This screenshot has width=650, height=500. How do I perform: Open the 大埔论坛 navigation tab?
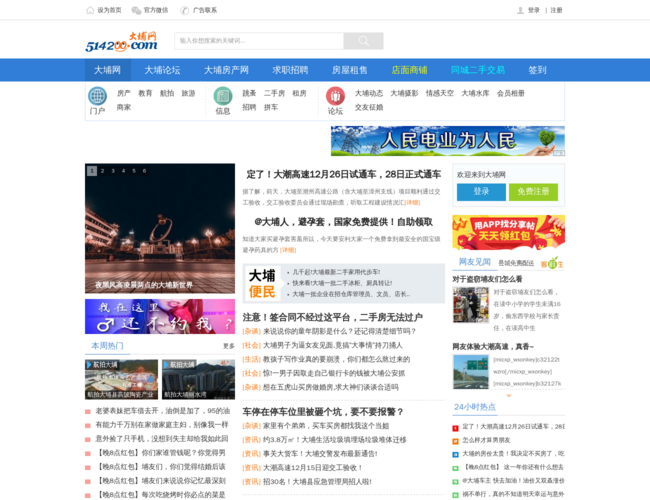point(162,70)
